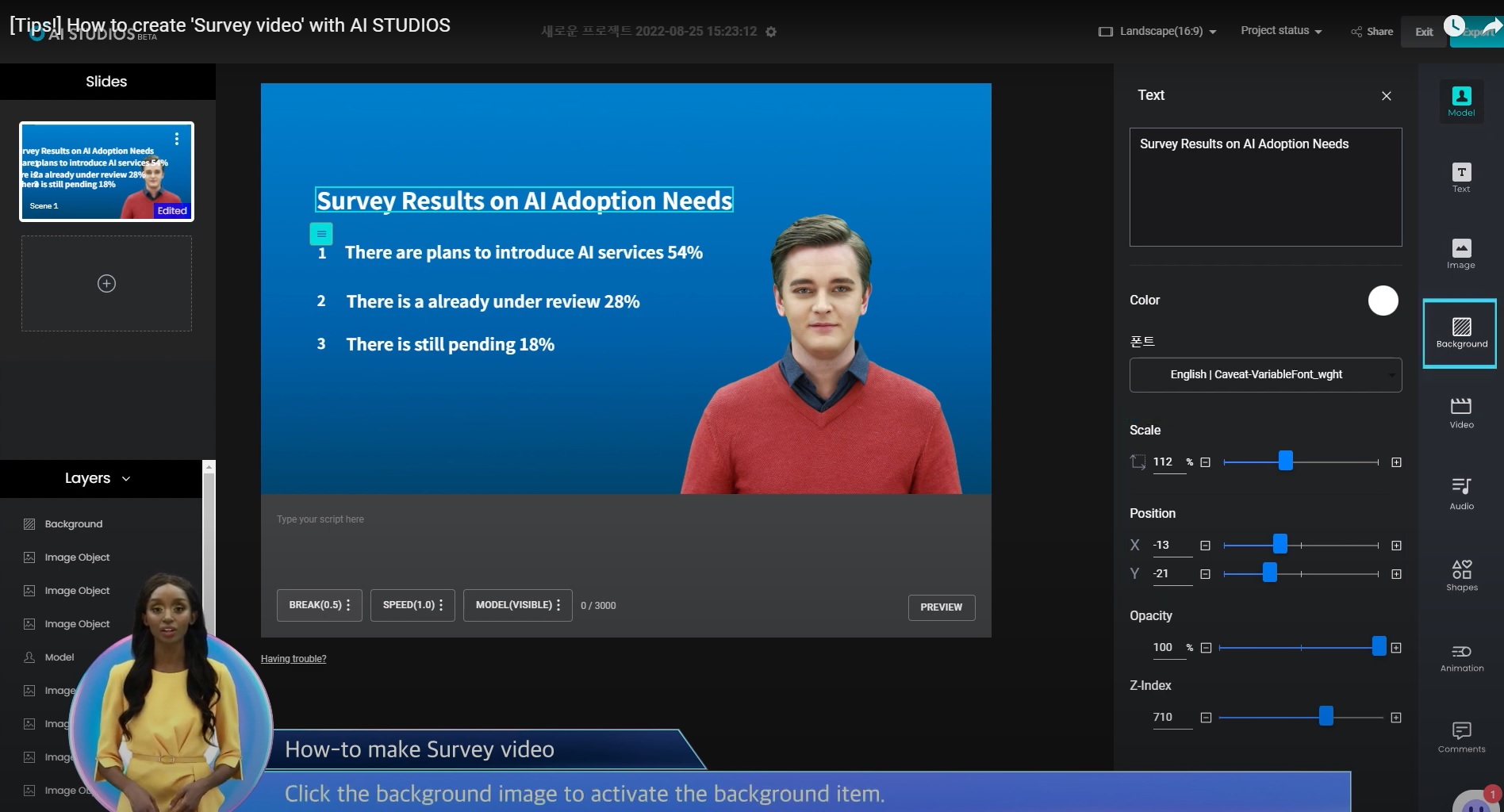Viewport: 1504px width, 812px height.
Task: Click the project settings gear icon
Action: [x=770, y=32]
